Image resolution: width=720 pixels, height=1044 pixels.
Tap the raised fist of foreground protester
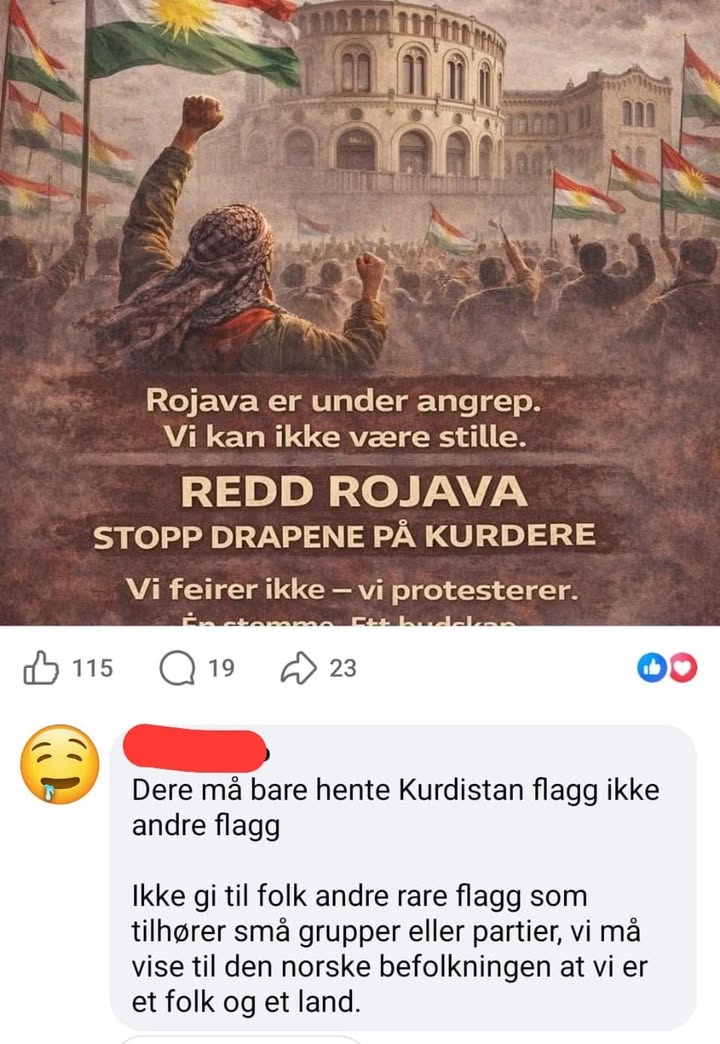tap(202, 113)
